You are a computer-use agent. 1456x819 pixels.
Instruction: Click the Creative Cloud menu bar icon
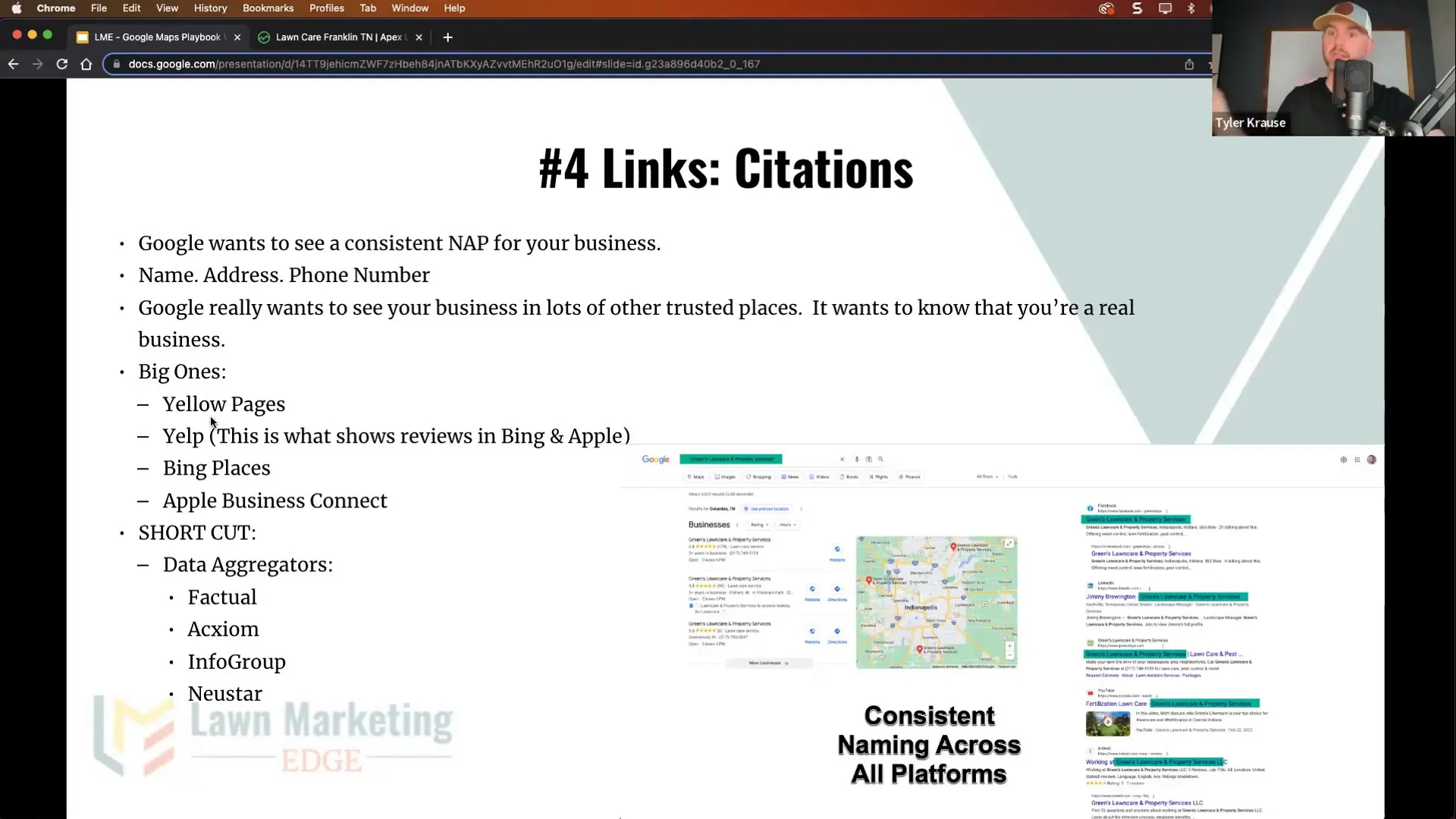click(1106, 8)
